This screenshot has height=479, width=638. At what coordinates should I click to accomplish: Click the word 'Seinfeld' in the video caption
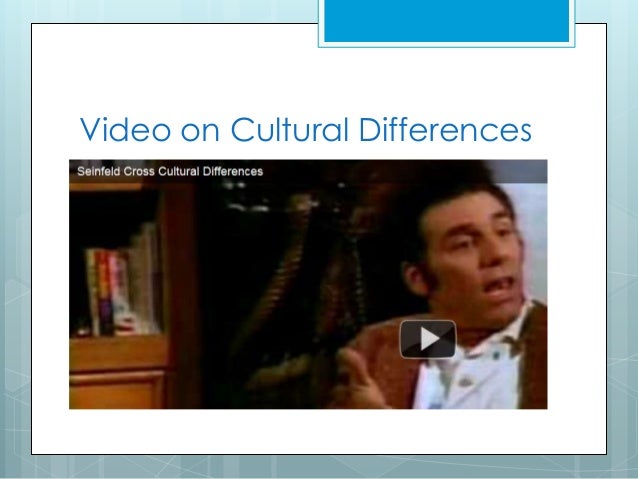tap(99, 171)
